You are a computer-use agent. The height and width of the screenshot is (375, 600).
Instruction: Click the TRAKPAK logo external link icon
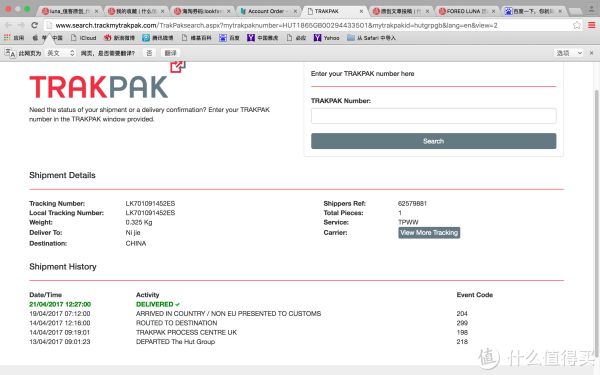coord(178,67)
